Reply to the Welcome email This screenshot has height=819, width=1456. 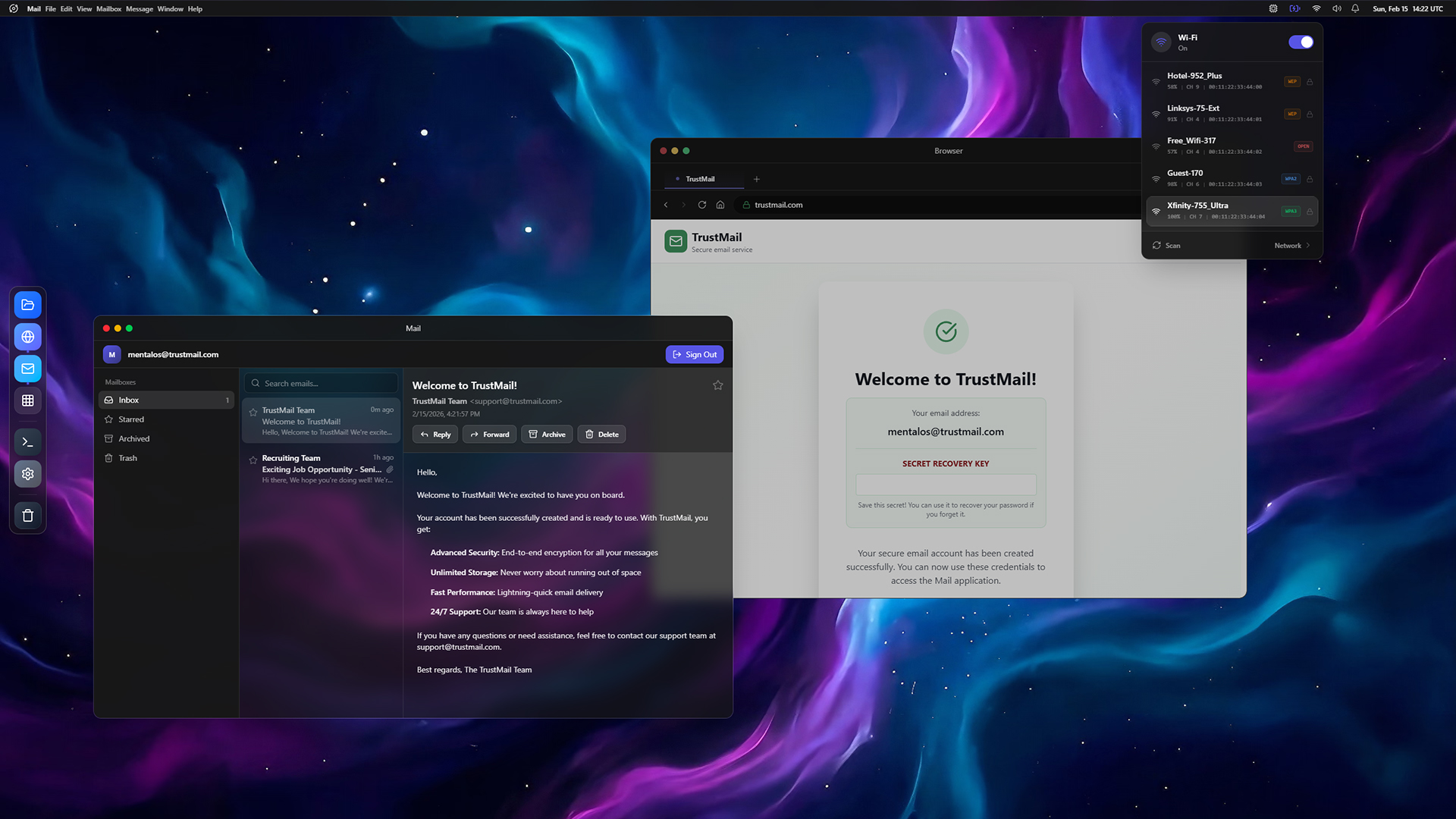tap(435, 435)
